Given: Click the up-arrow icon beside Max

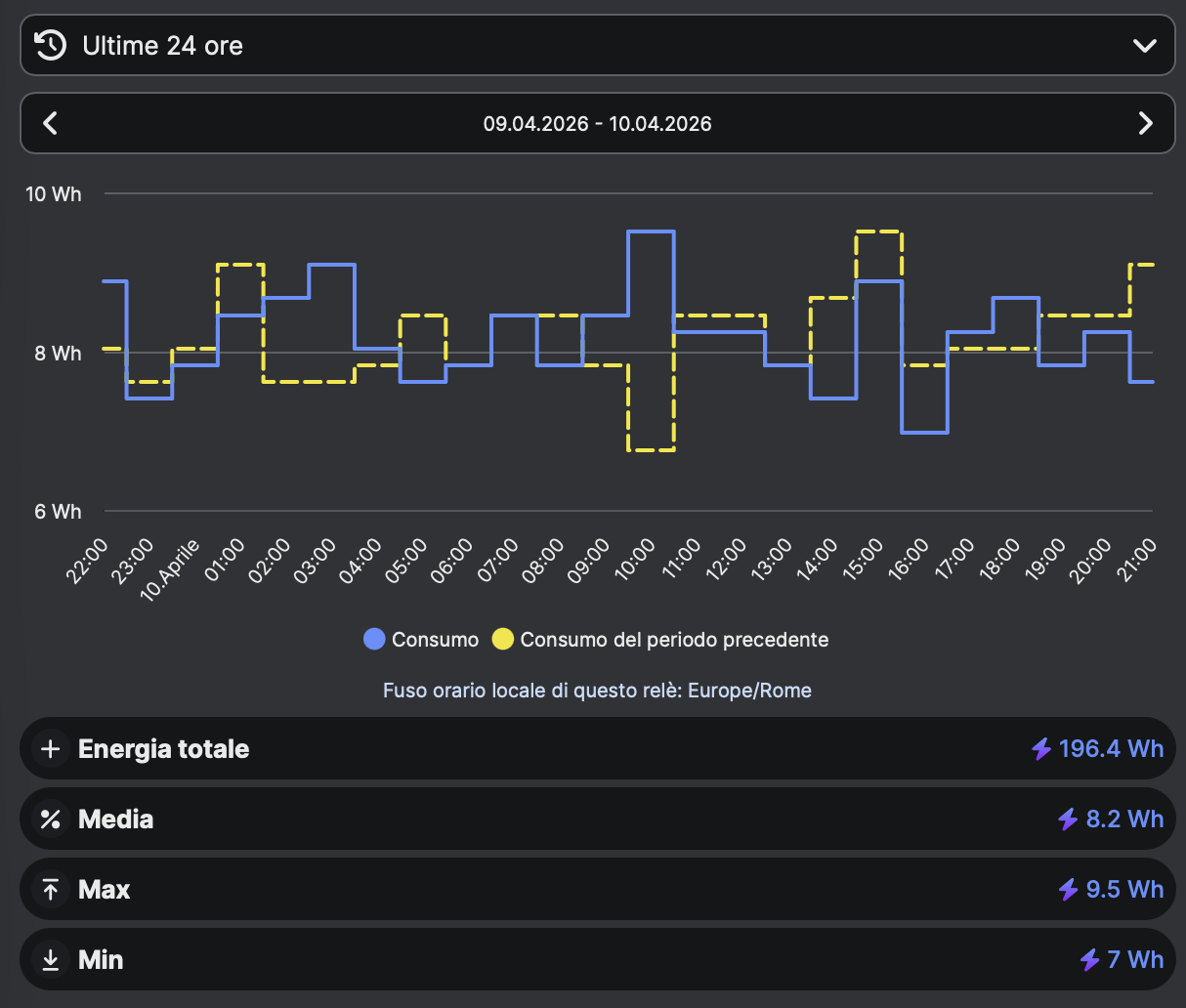Looking at the screenshot, I should point(51,890).
